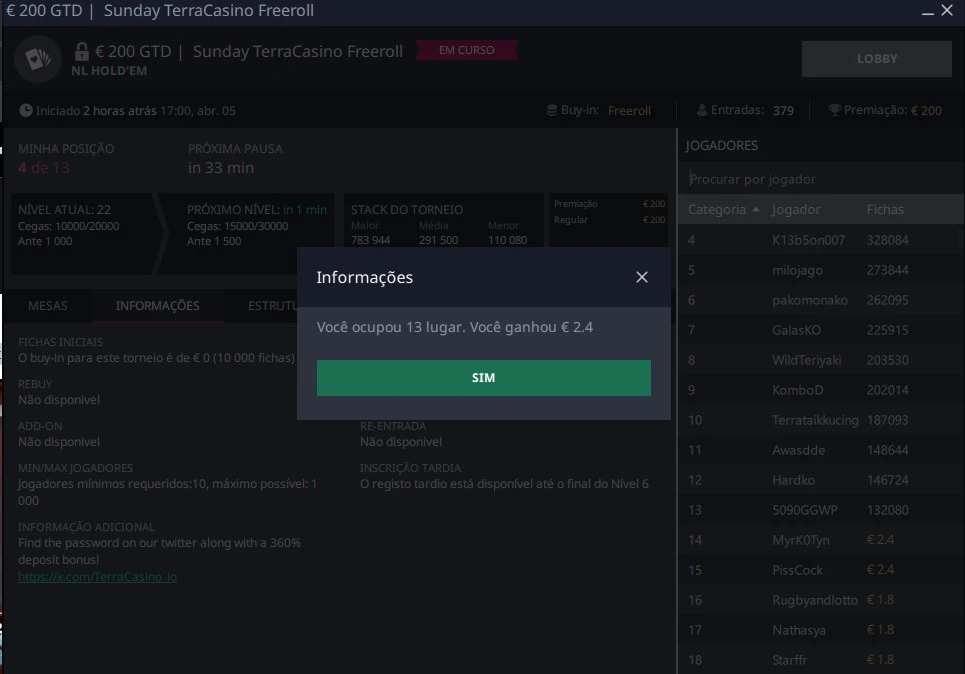
Task: Click the Procurar por jogador search field
Action: click(x=820, y=179)
